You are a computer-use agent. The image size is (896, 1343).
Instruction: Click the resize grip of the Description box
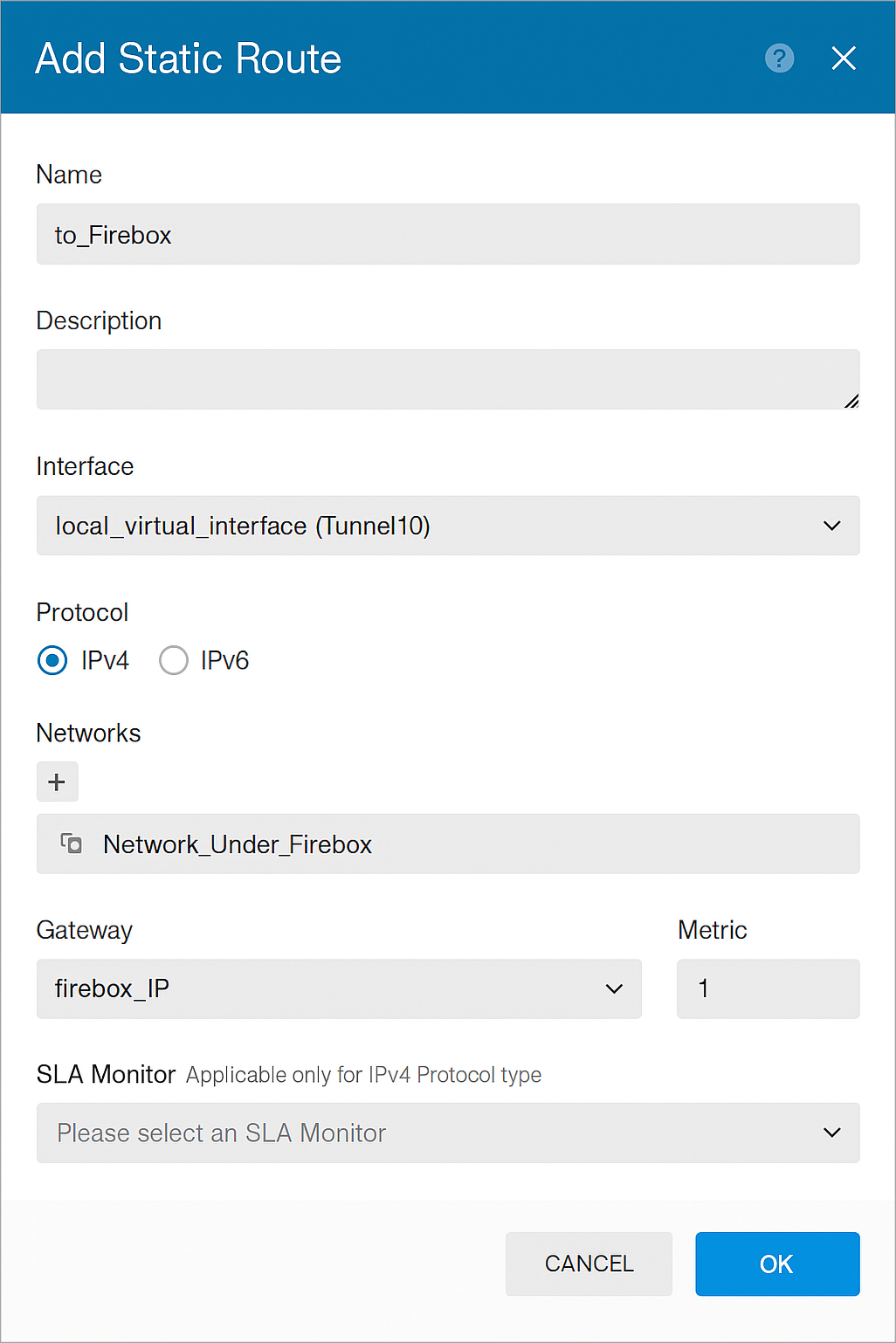851,403
